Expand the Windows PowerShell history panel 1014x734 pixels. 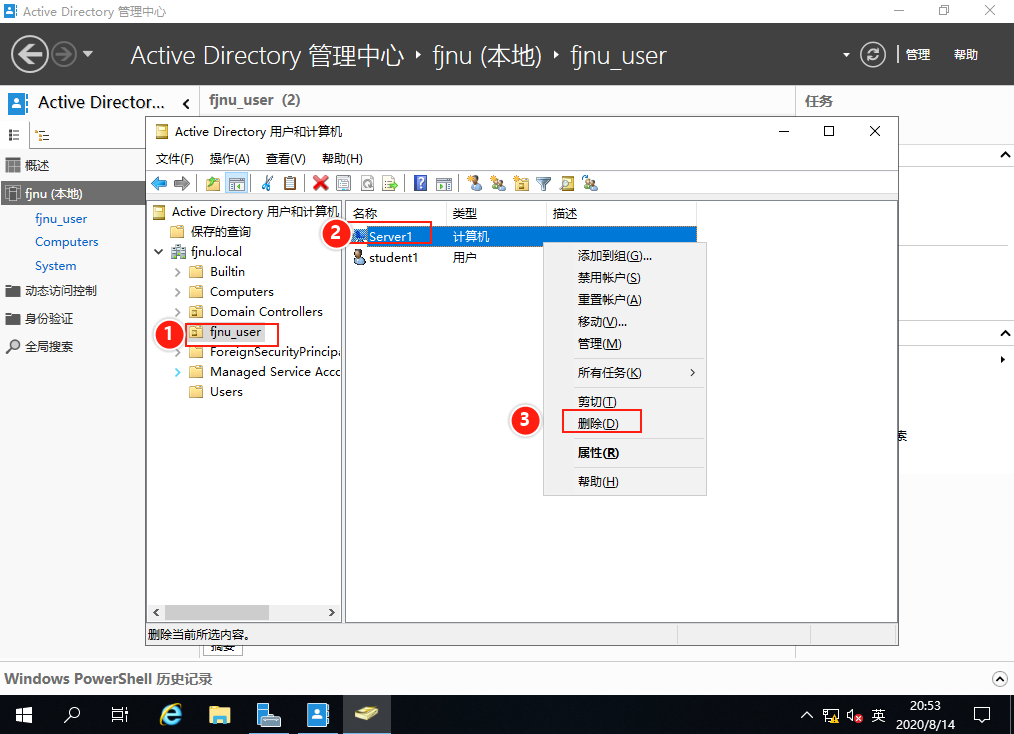click(x=1000, y=679)
